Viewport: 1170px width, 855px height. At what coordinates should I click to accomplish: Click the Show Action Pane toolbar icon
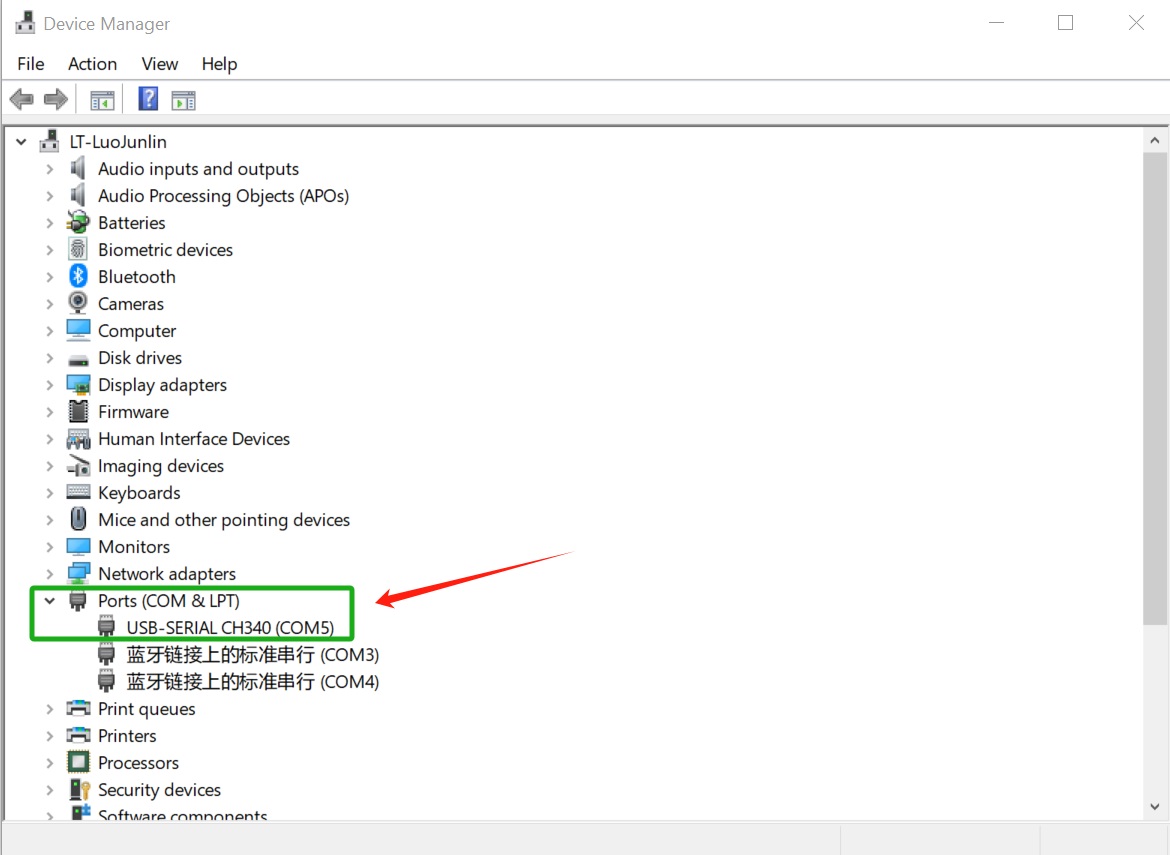(183, 98)
